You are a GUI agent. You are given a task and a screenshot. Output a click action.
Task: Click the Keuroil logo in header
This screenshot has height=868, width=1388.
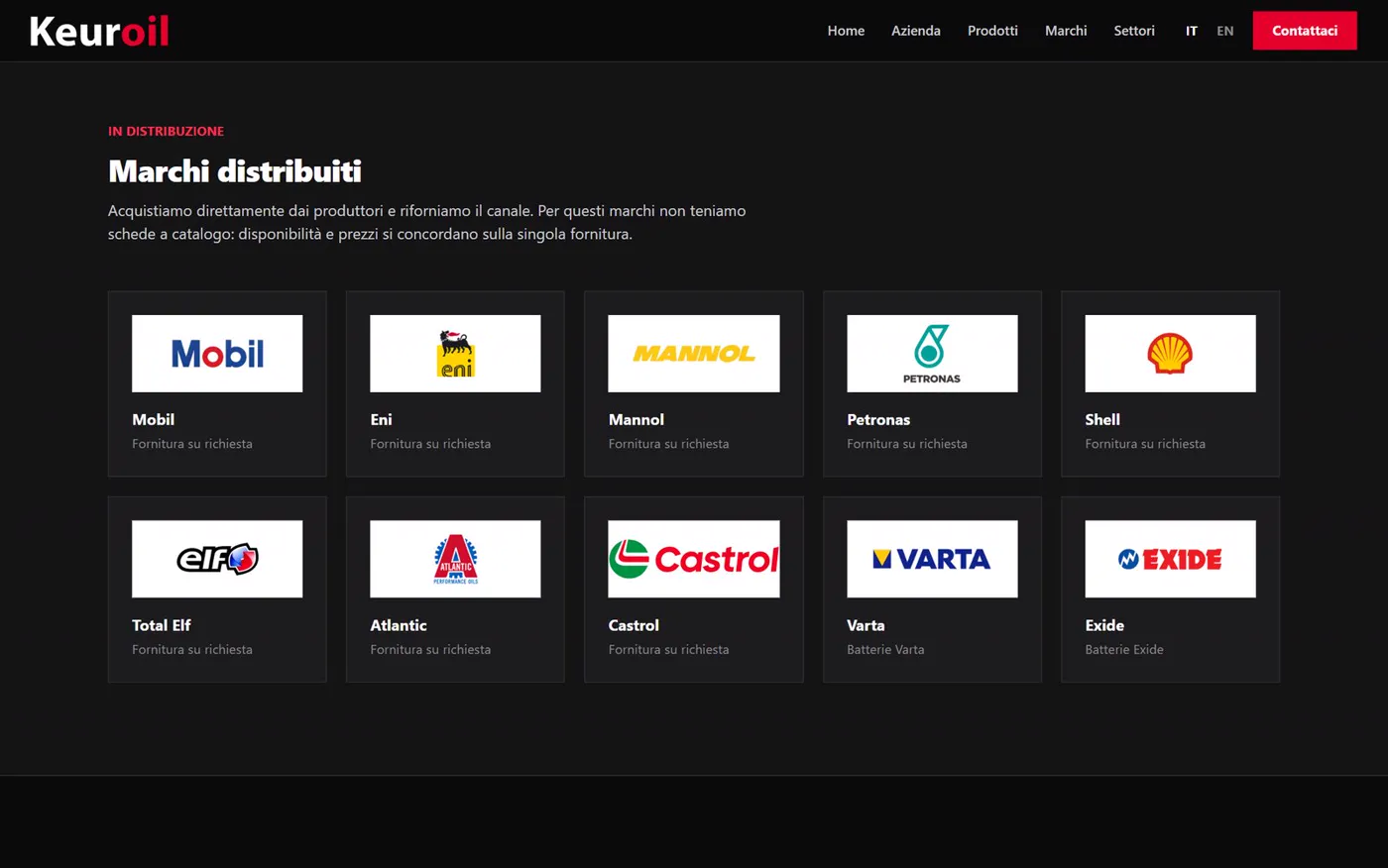pyautogui.click(x=99, y=31)
